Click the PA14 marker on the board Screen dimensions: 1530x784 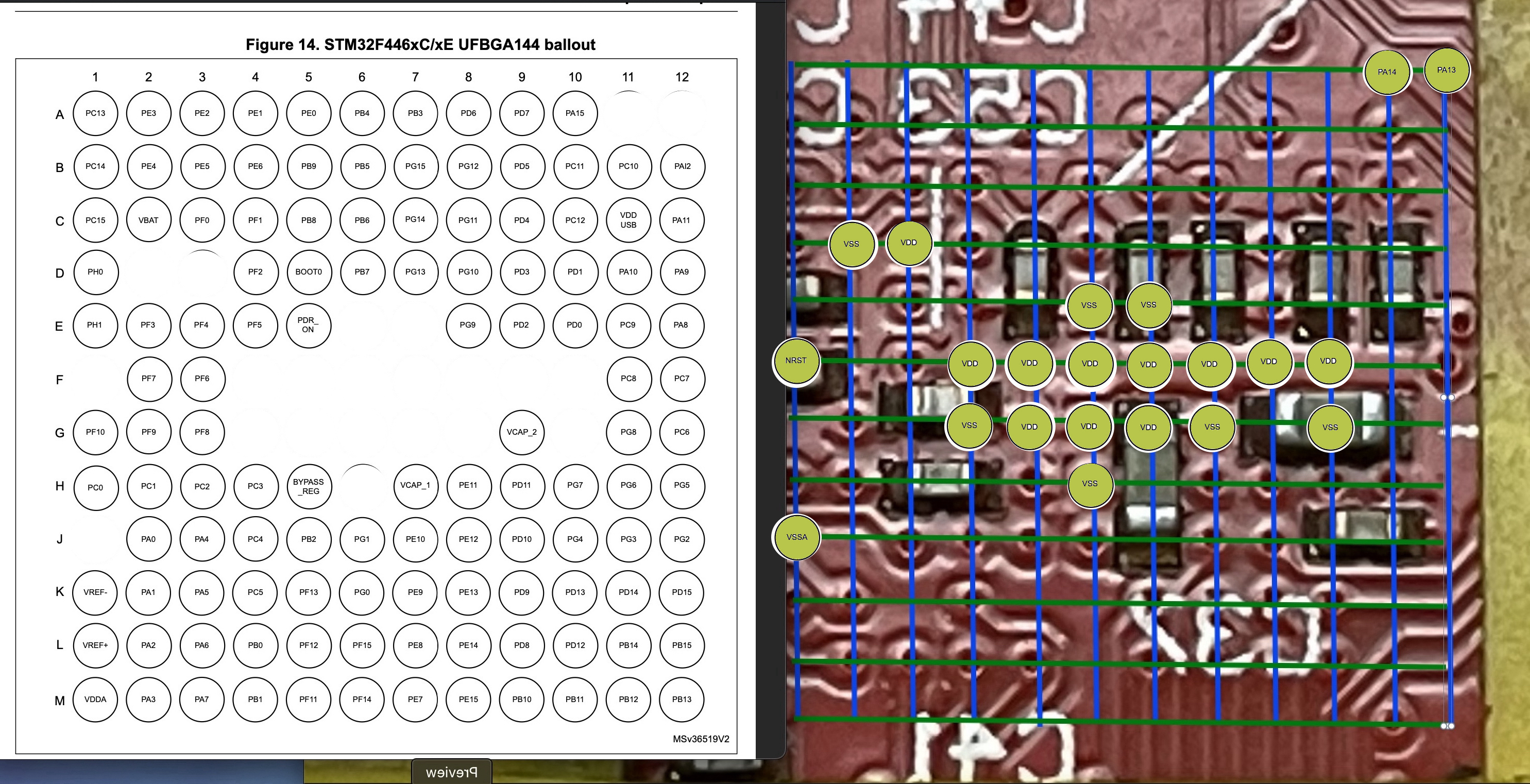pos(1387,73)
